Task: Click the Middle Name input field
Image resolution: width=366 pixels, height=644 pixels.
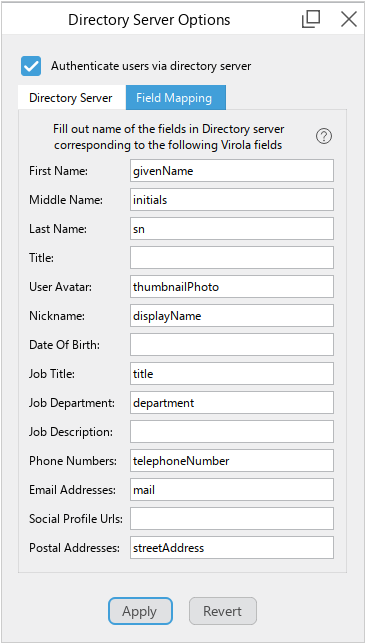Action: pos(232,200)
